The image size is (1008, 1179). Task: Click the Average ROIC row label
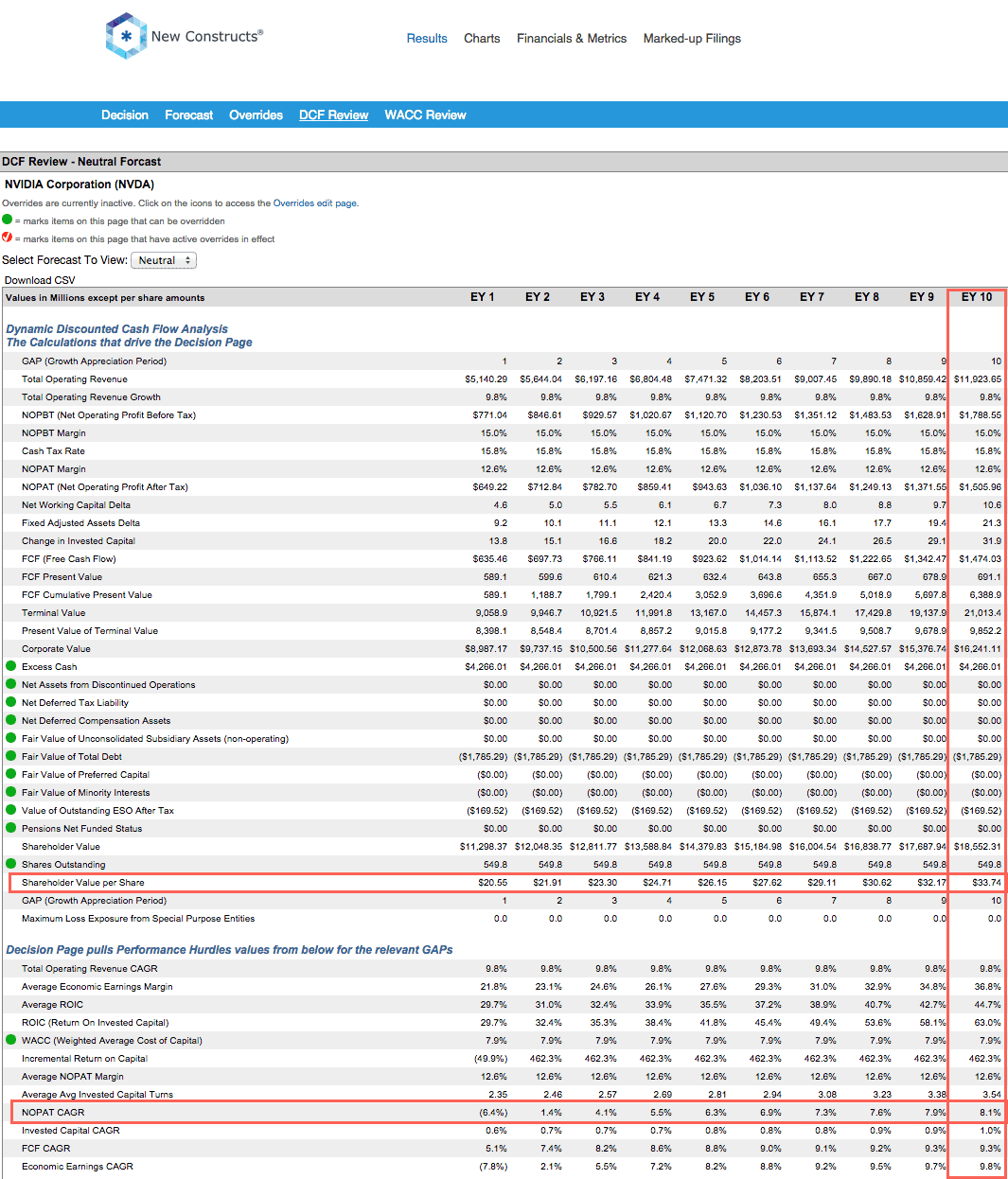point(52,1005)
